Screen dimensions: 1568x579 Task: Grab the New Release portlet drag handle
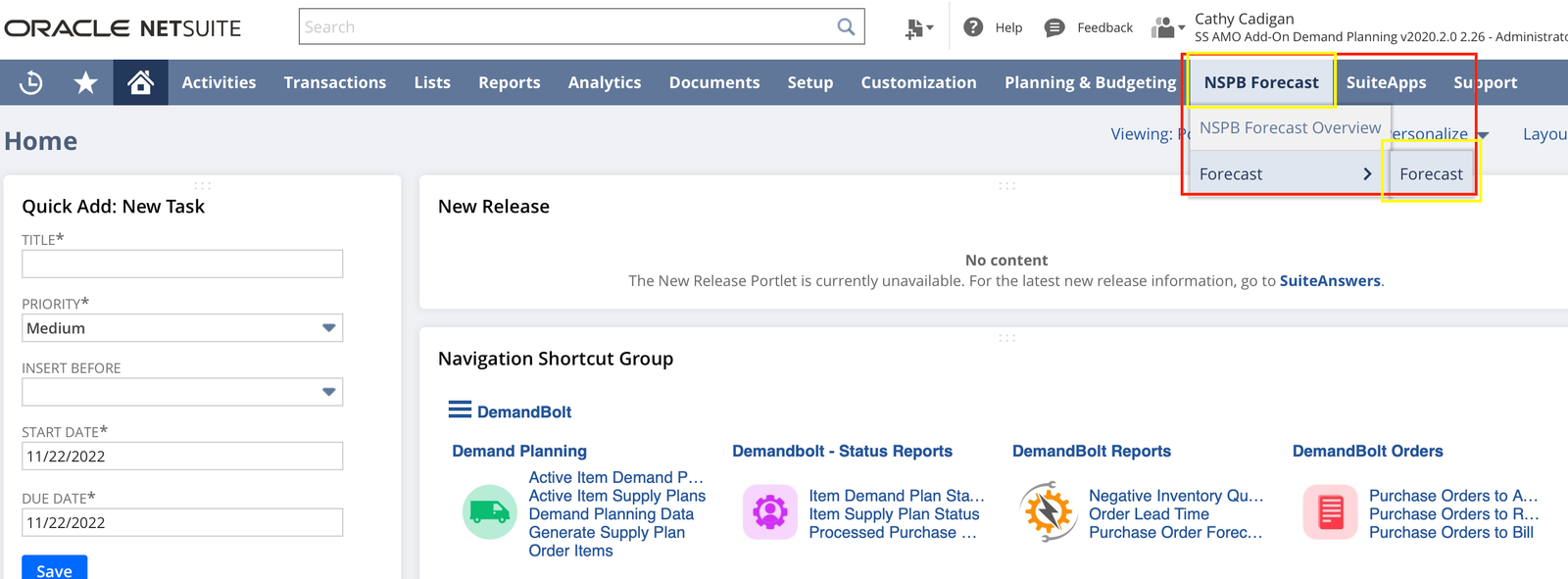point(1006,185)
